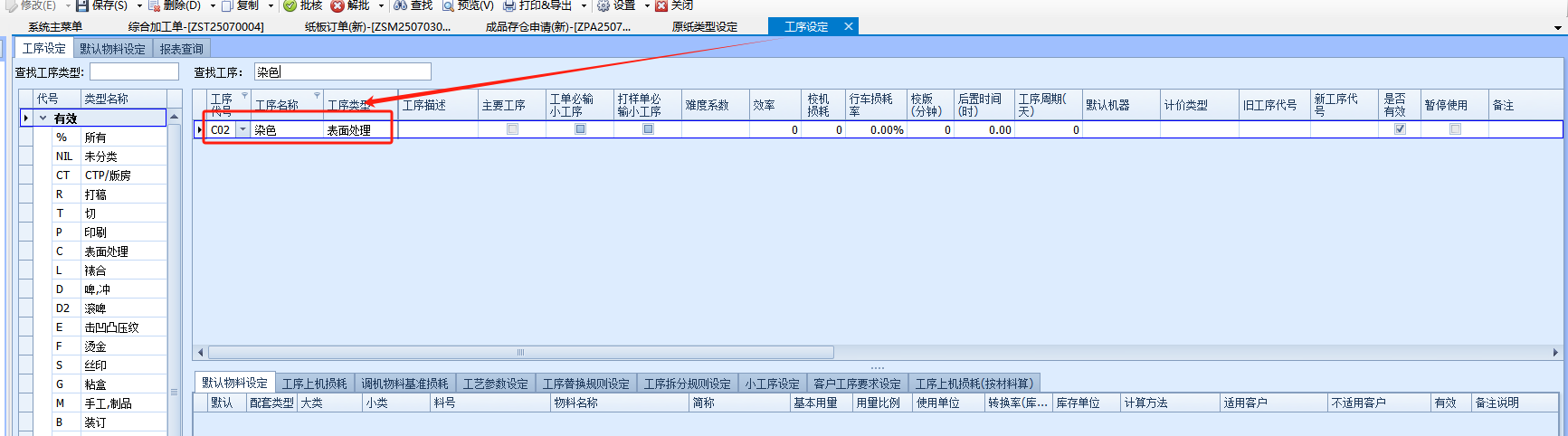Open upper 默认物料设定 sub-tab

112,49
